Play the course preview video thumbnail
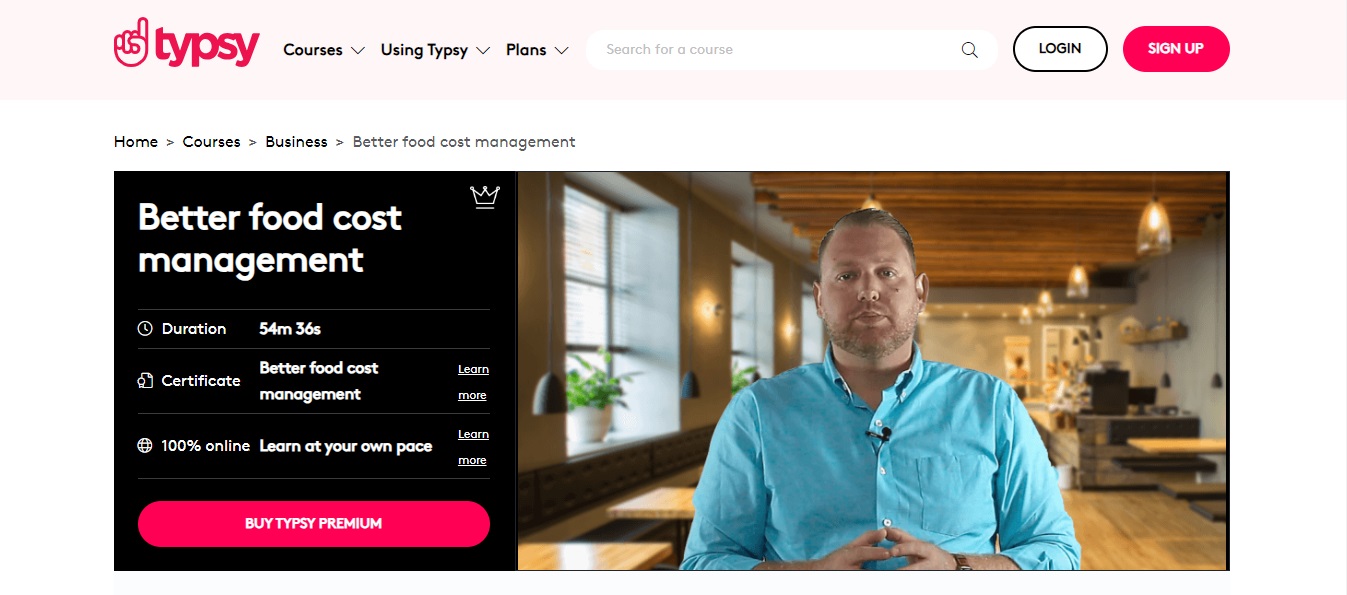 click(873, 371)
